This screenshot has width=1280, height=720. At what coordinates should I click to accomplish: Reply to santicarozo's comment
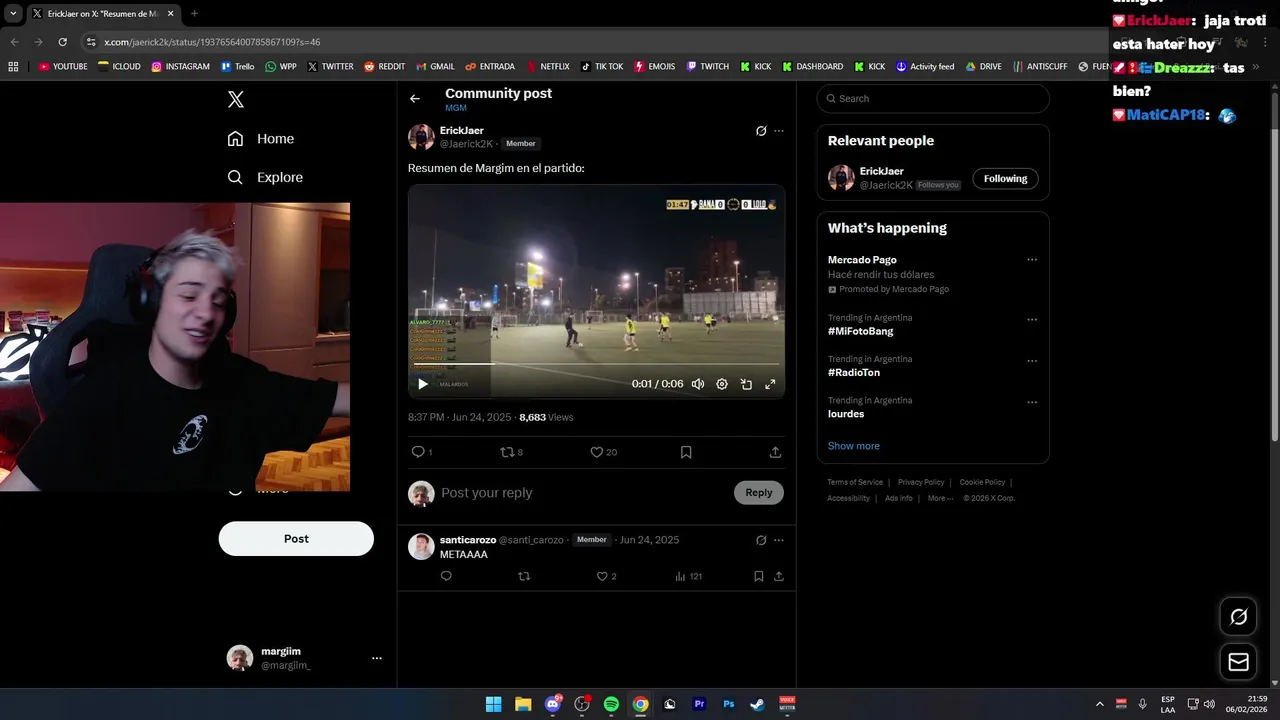pos(446,576)
